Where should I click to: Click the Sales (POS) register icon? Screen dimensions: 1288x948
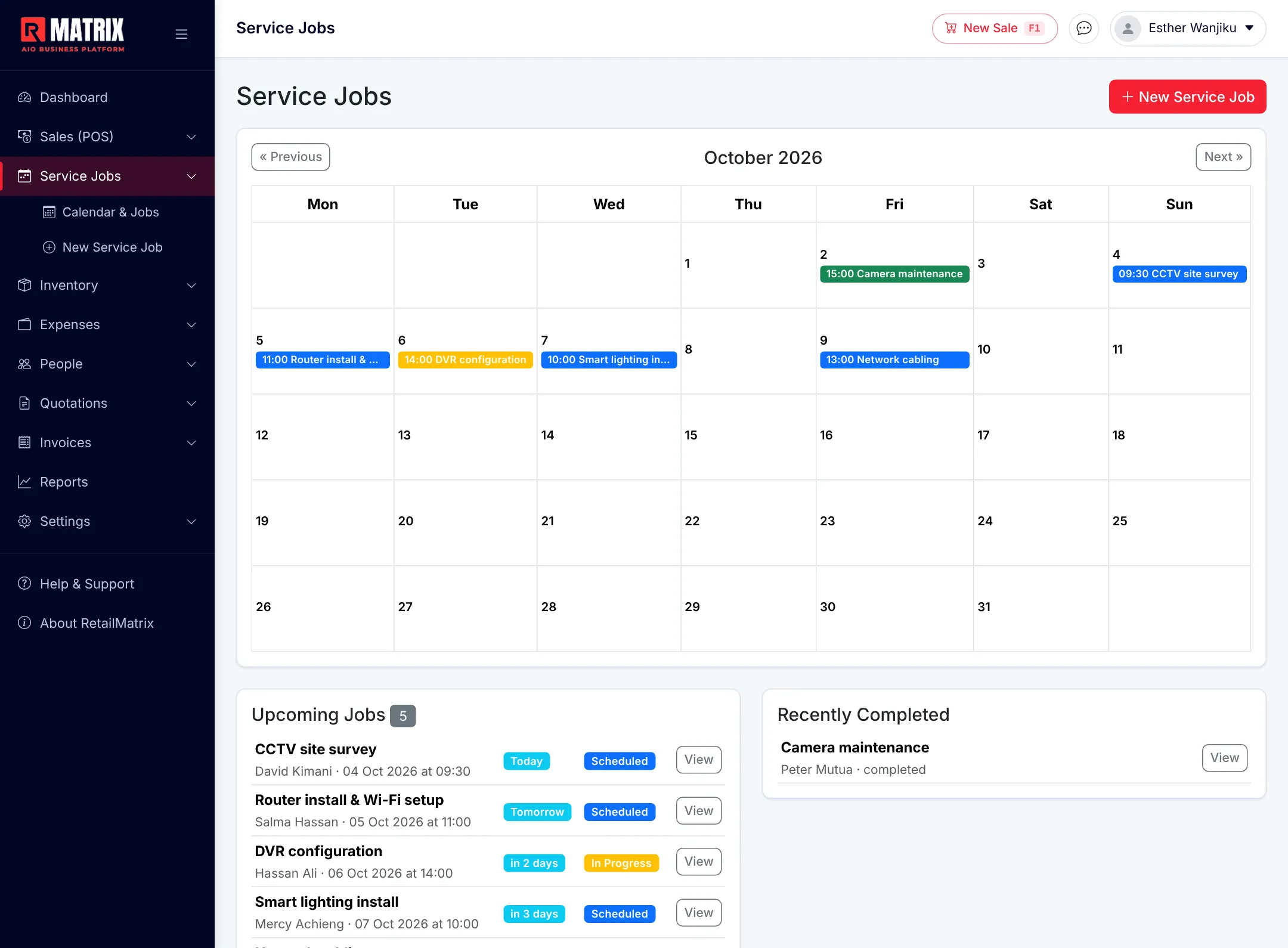click(x=24, y=137)
